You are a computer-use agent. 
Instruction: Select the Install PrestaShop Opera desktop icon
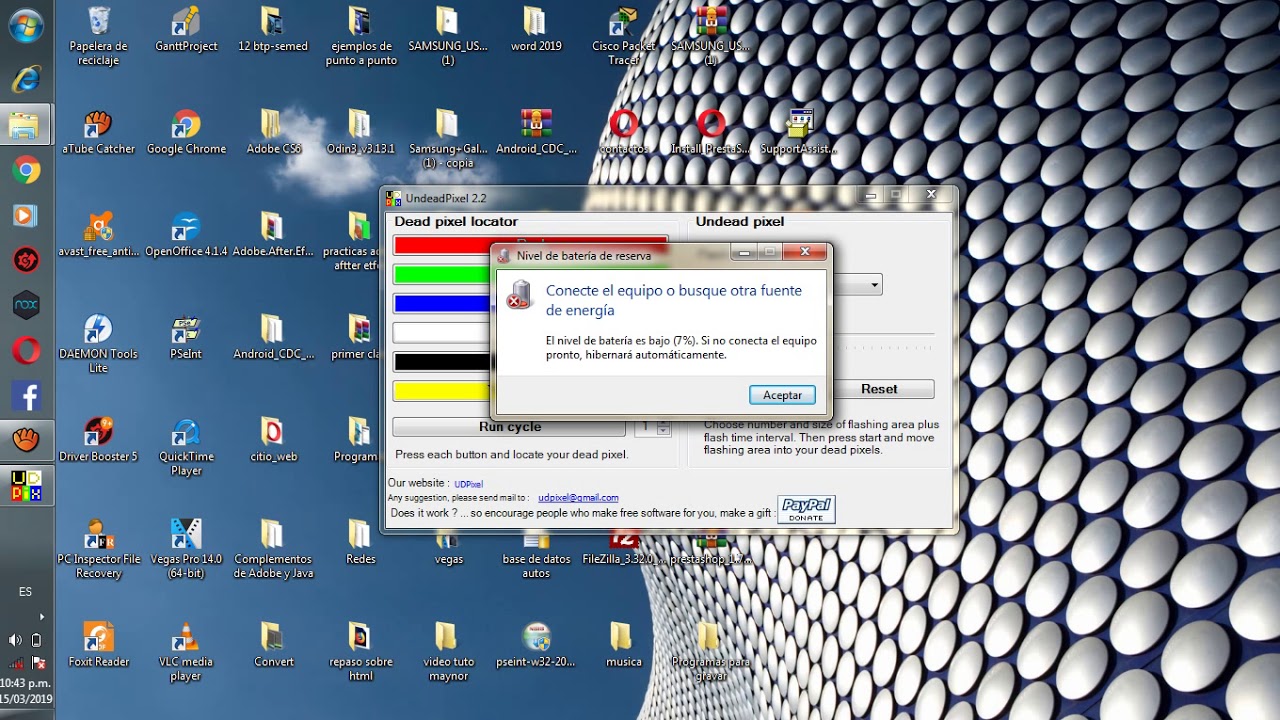[710, 133]
